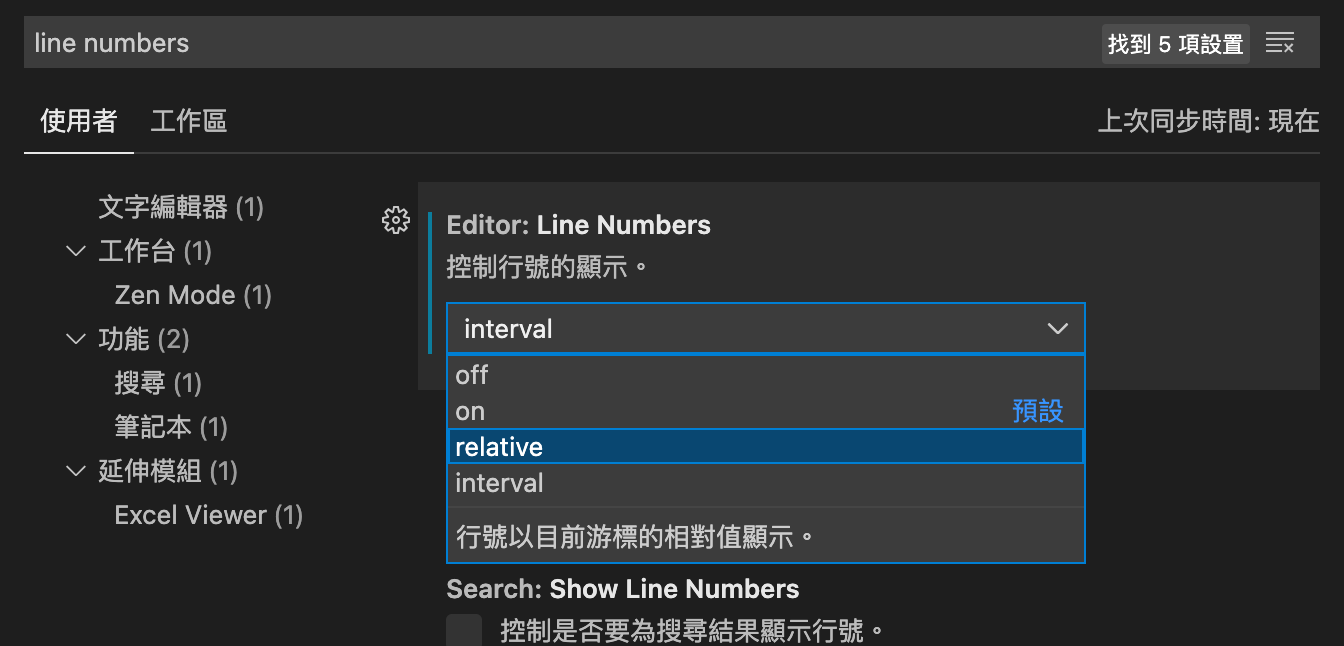Image resolution: width=1344 pixels, height=646 pixels.
Task: Pick the "interval" option in the list
Action: click(499, 483)
